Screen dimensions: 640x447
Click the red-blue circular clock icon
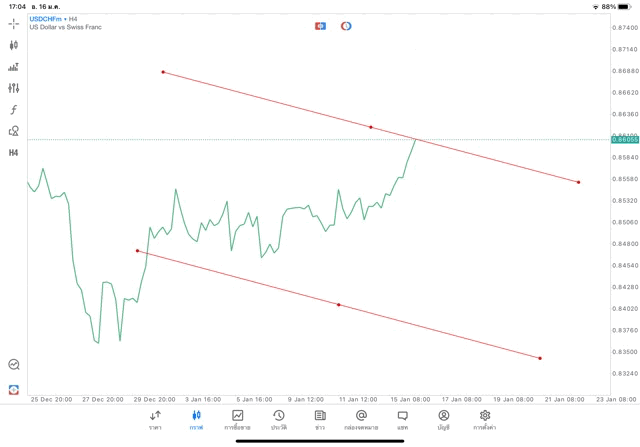[x=346, y=26]
